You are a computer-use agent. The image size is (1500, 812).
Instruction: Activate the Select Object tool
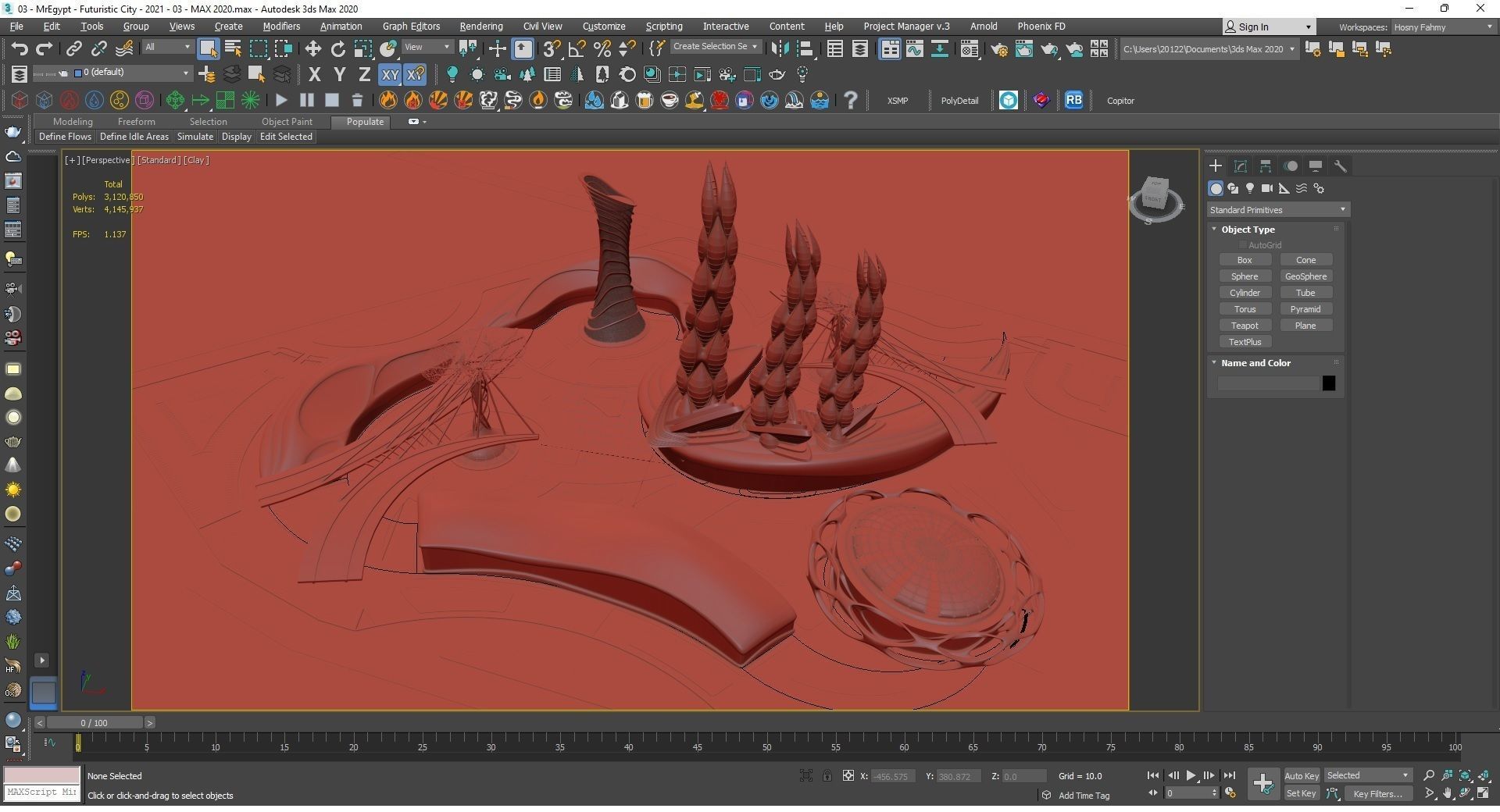[208, 48]
